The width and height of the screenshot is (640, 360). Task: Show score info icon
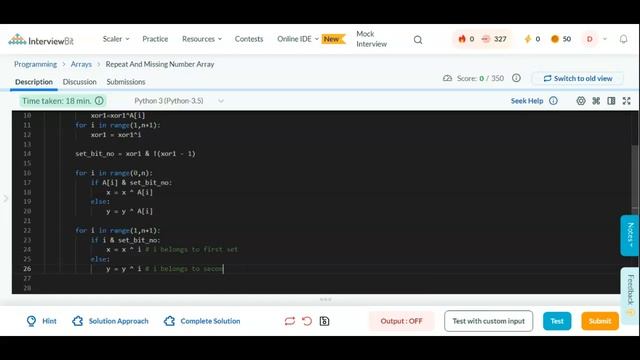click(516, 78)
